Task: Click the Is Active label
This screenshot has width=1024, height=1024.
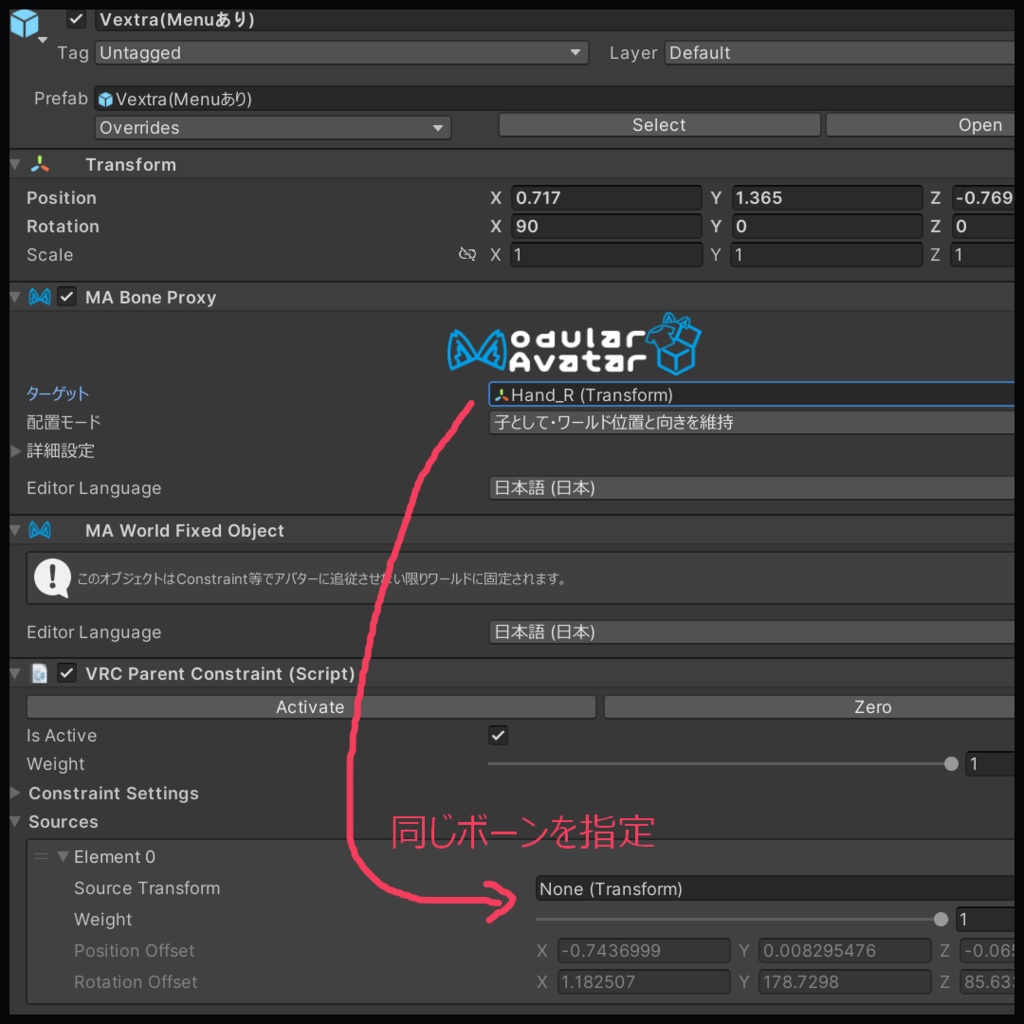Action: coord(61,735)
